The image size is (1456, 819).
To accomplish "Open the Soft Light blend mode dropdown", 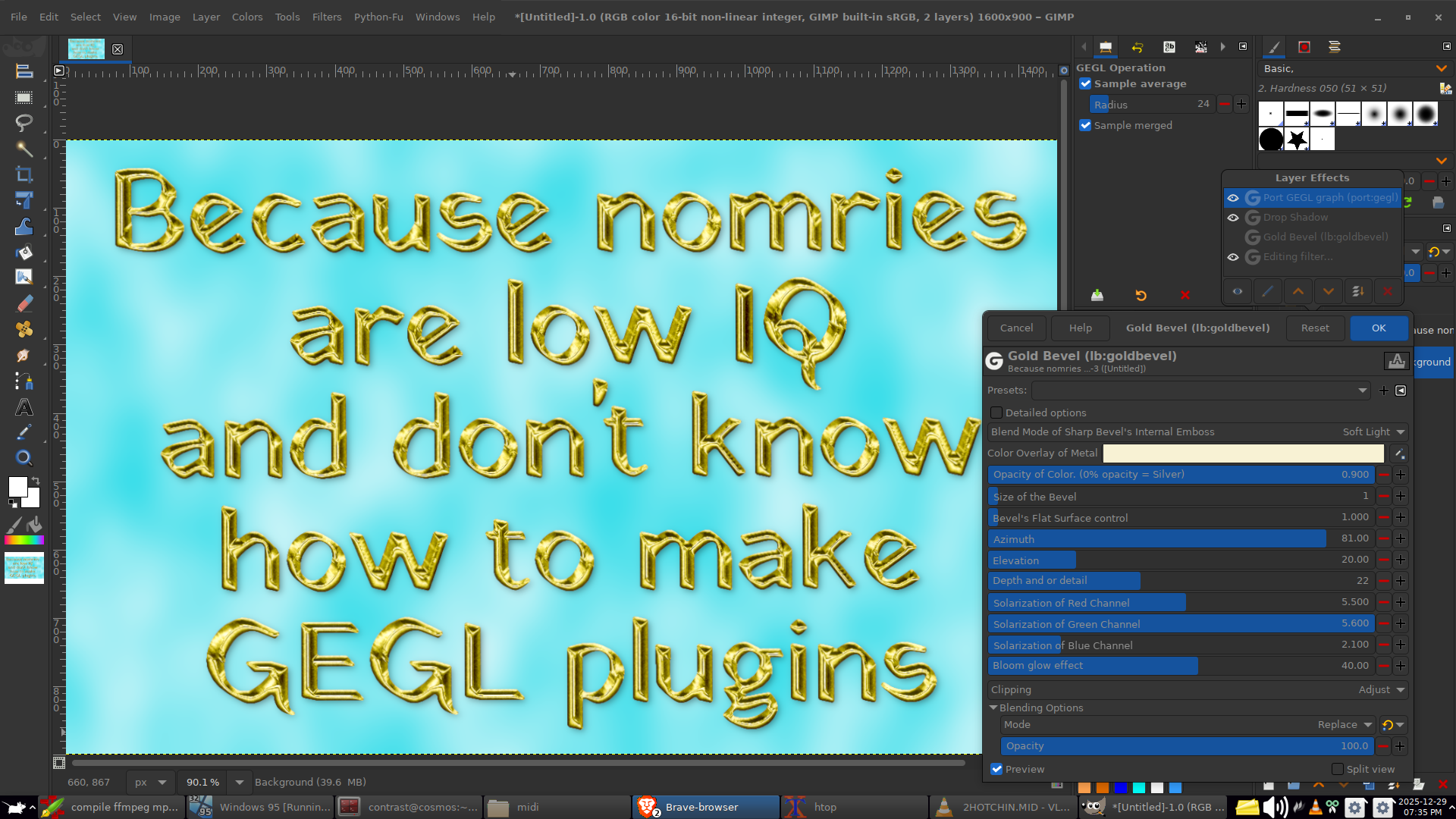I will pos(1374,432).
